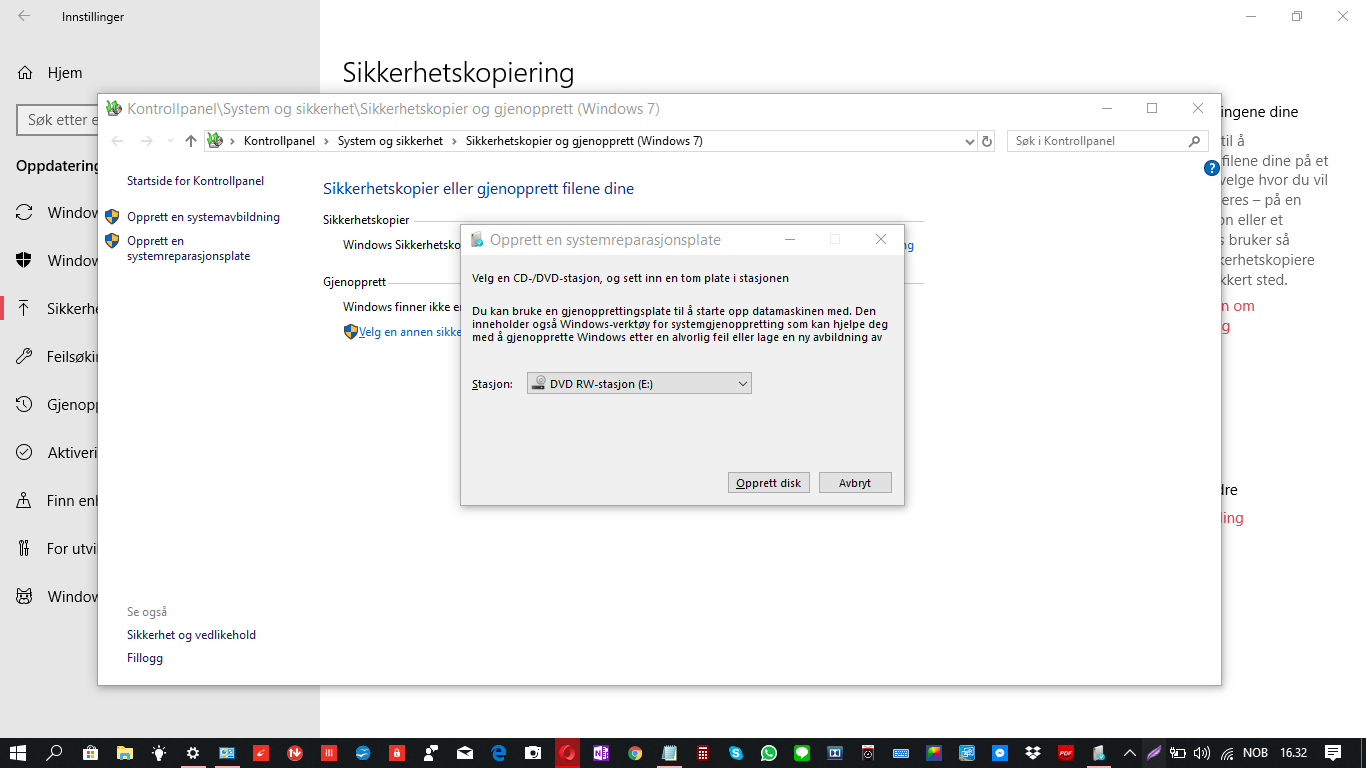Screen dimensions: 1366x768
Task: Open Dropbox from the taskbar
Action: (1033, 753)
